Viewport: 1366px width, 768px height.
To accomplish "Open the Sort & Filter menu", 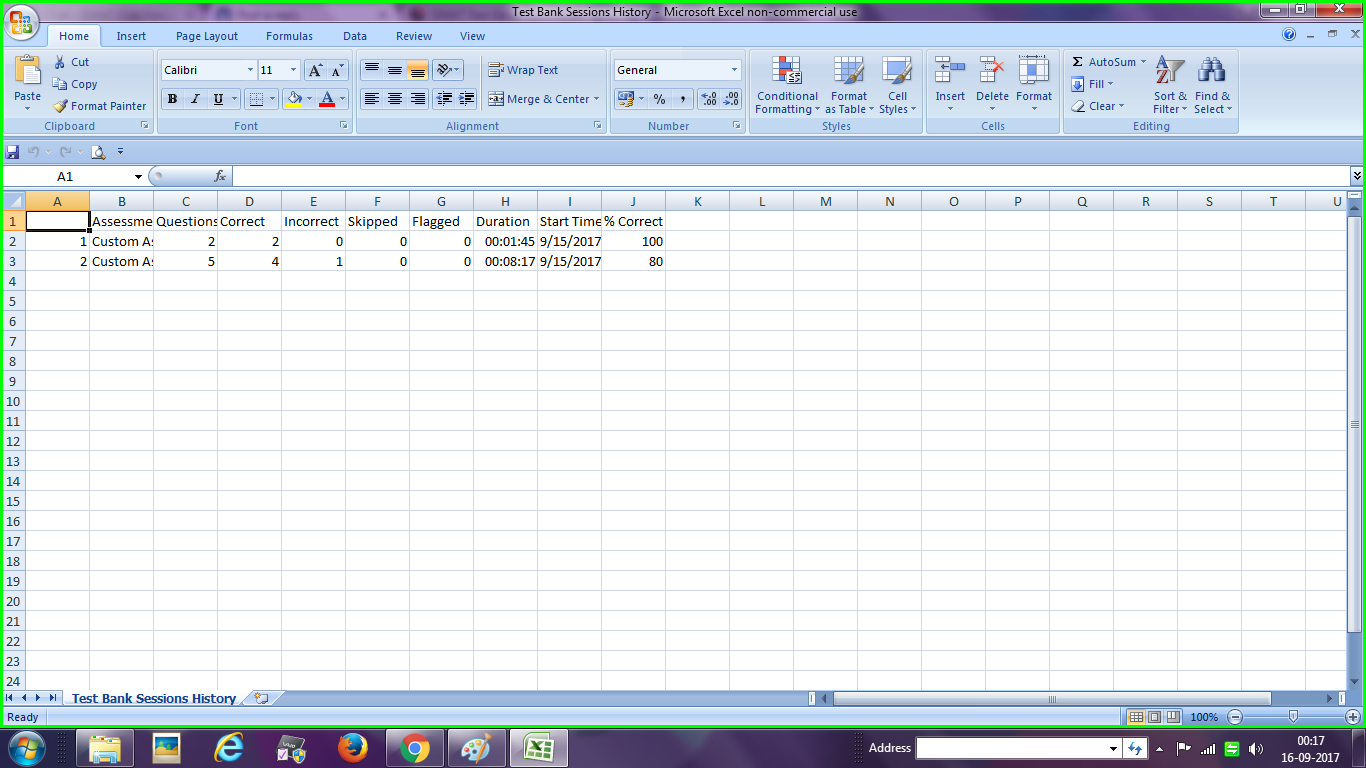I will 1170,86.
